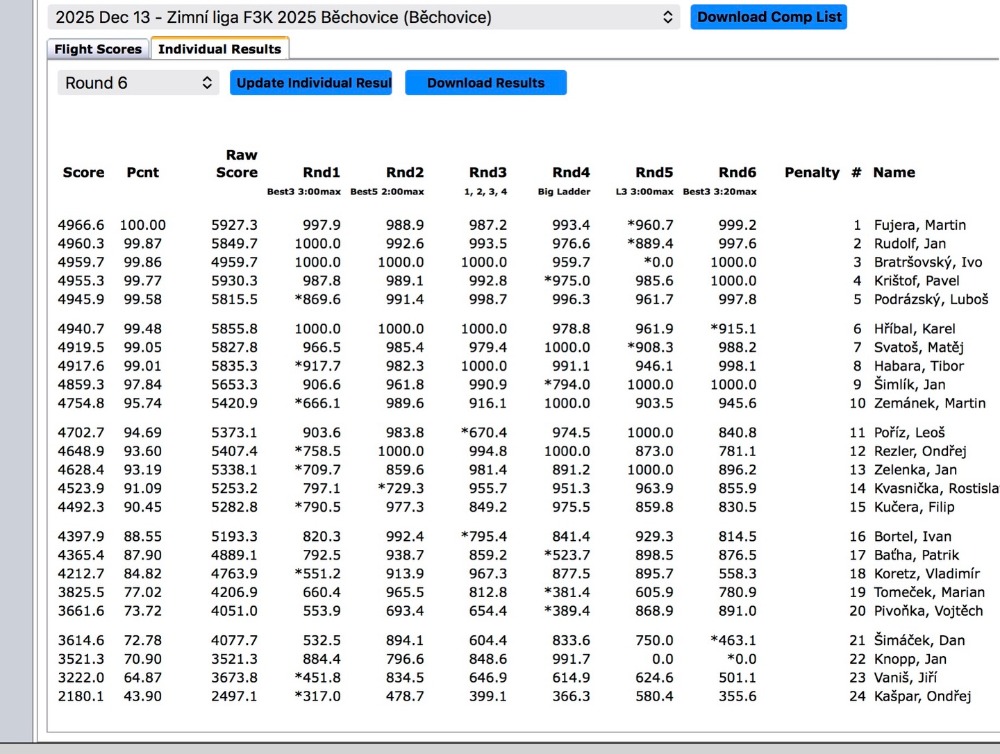Open the competition selection dropdown

[x=364, y=17]
